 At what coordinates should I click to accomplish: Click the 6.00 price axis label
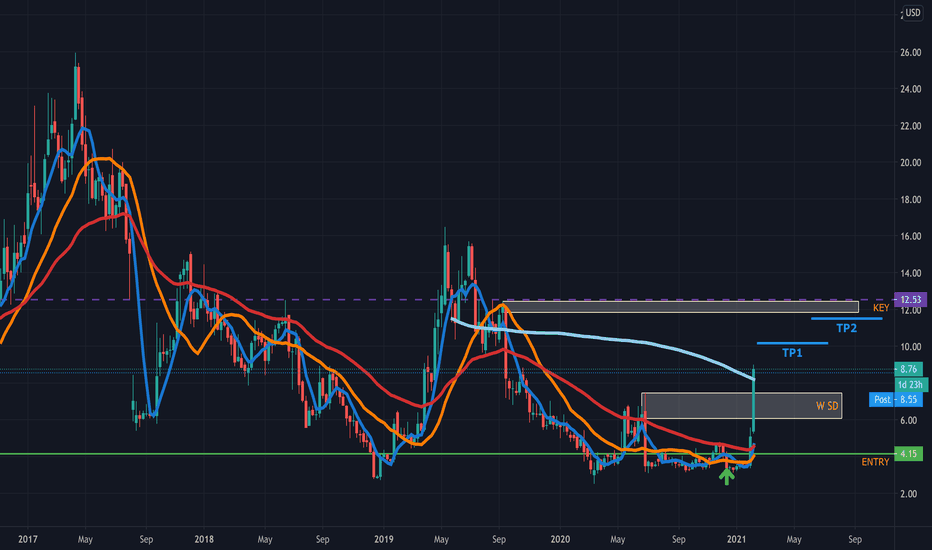tap(909, 420)
